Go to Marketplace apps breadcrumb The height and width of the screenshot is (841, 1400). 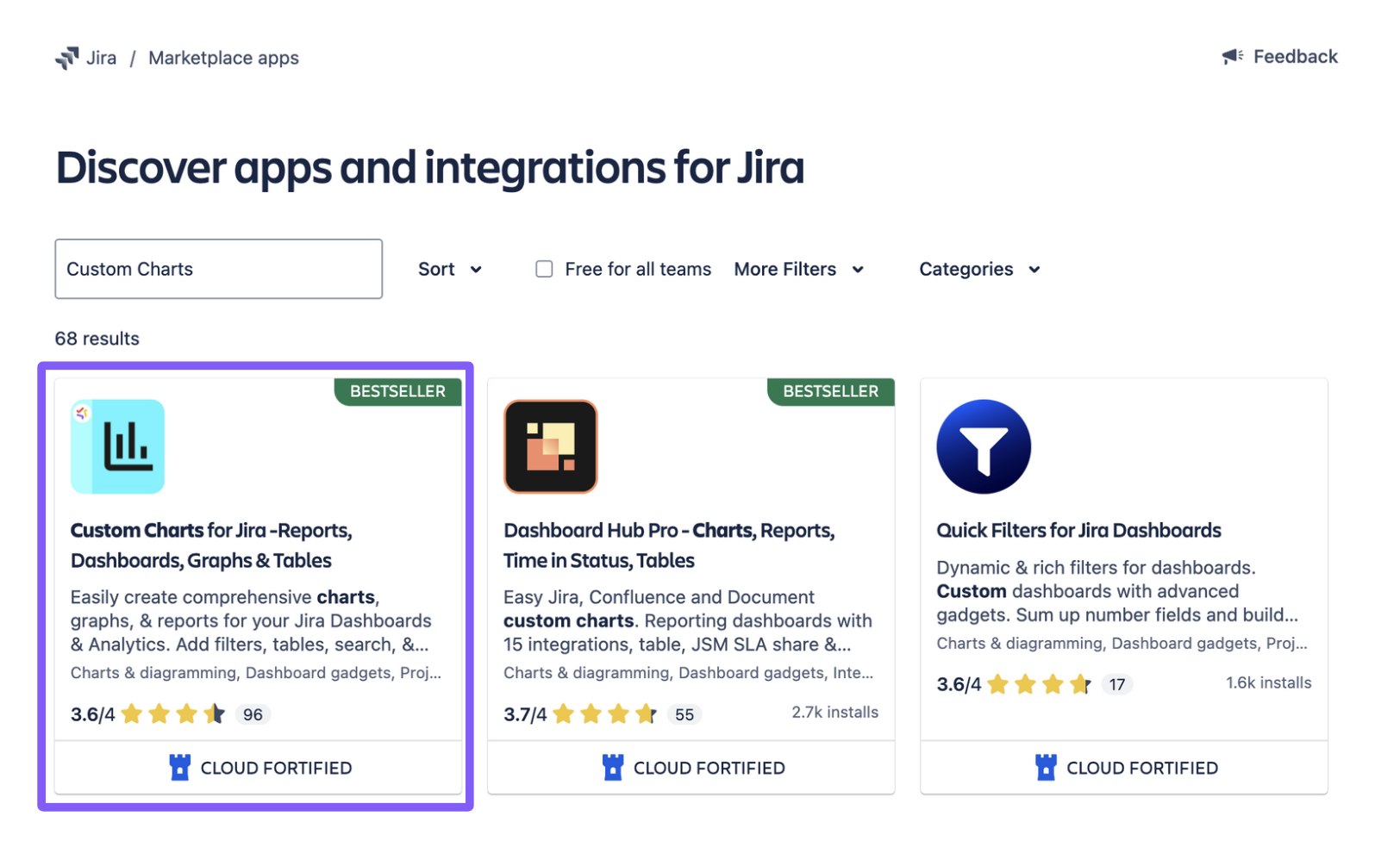tap(223, 58)
